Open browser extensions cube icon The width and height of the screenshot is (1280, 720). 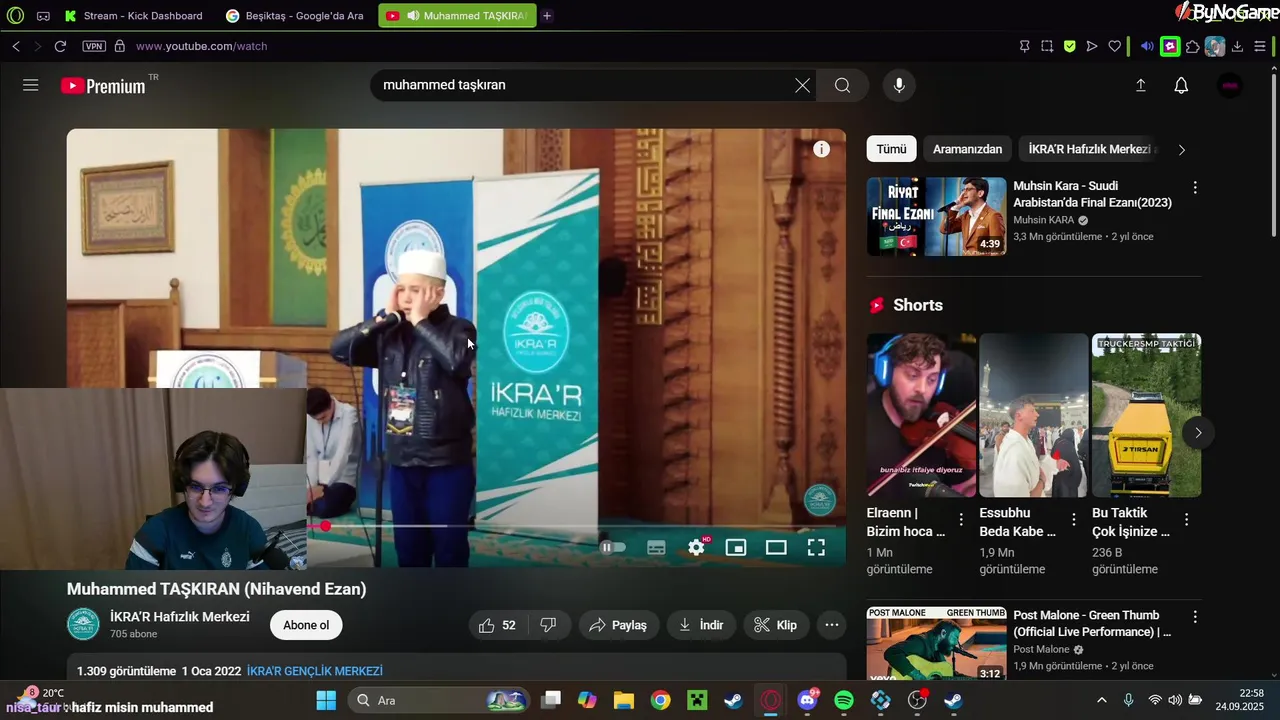pos(1192,46)
